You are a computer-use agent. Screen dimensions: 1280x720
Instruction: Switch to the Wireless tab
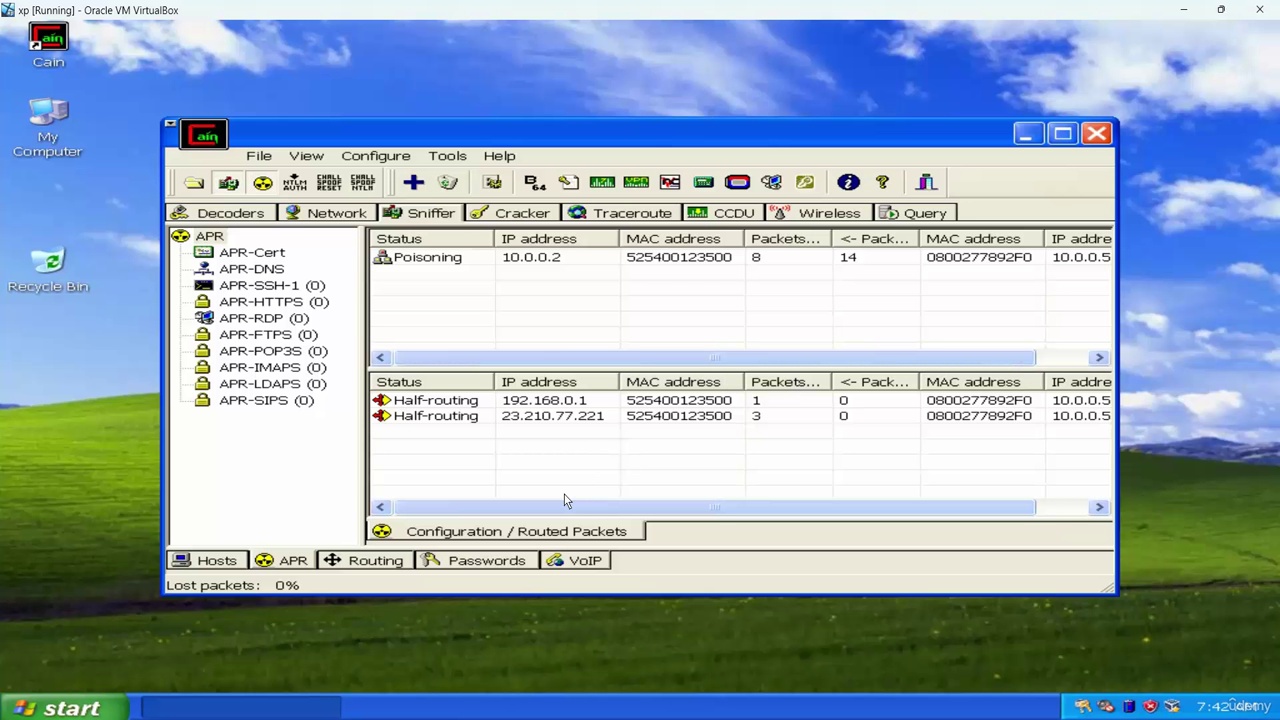tap(818, 213)
